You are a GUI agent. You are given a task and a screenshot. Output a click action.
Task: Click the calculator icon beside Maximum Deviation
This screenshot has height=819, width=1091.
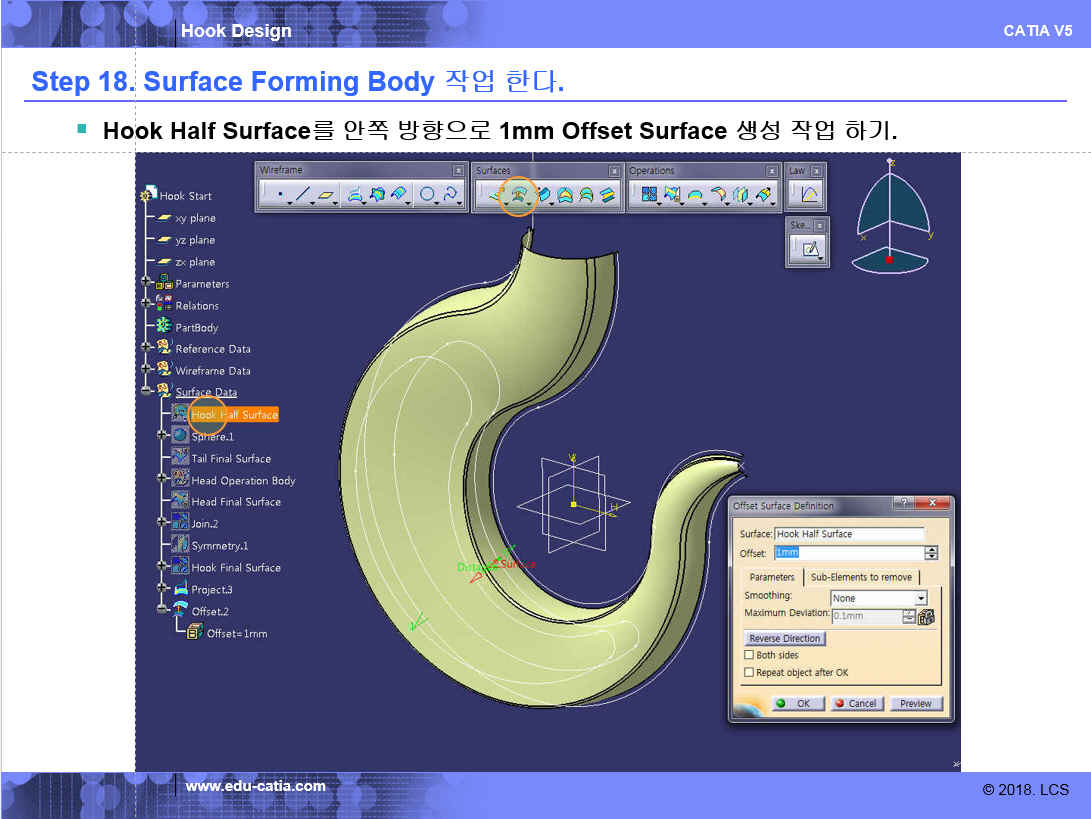tap(926, 617)
